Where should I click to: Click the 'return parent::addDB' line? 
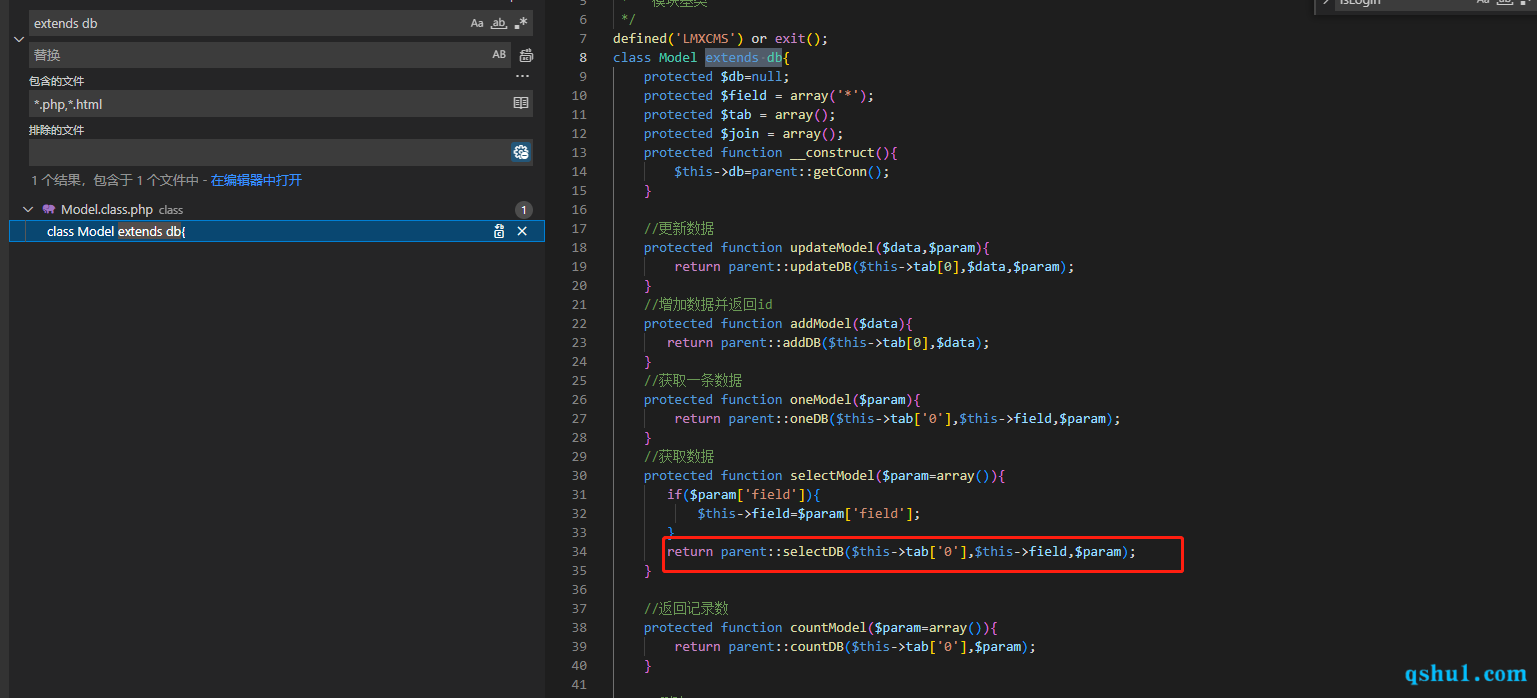click(x=828, y=343)
